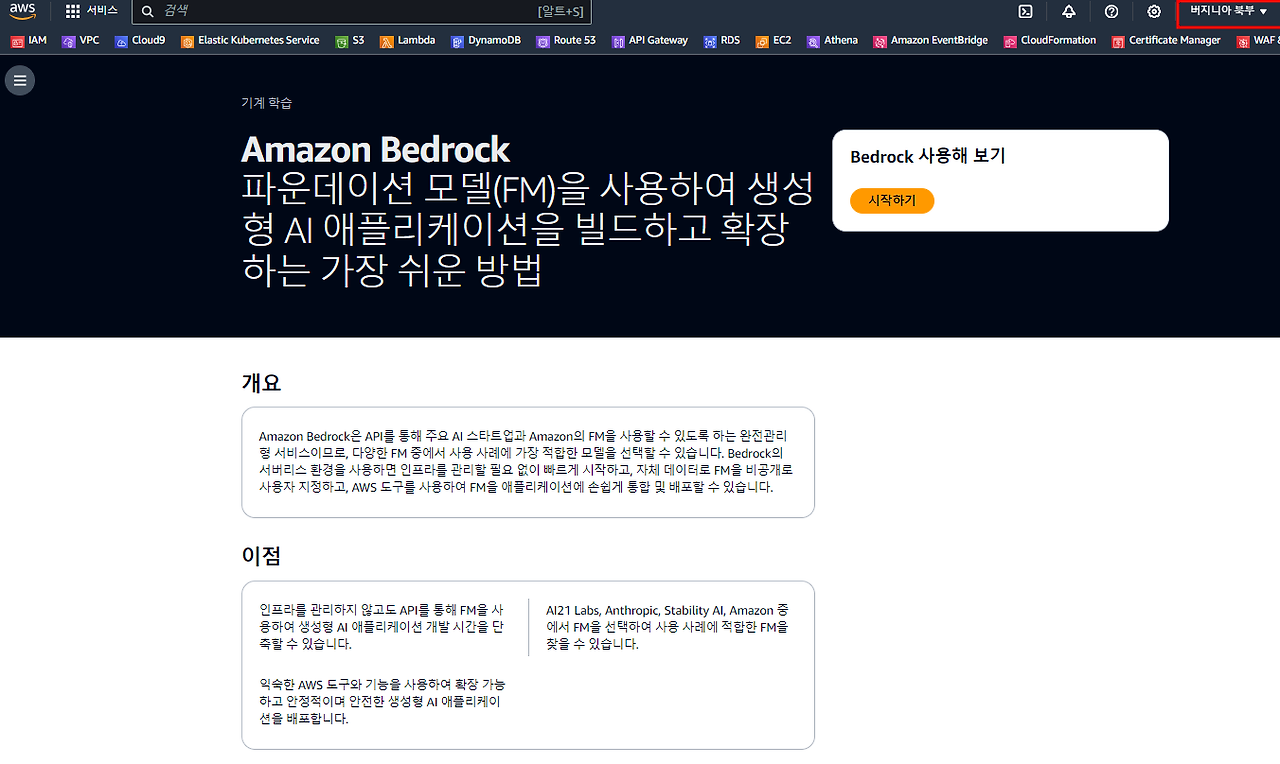Expand the 버지니아 북부 region dropdown

pos(1229,11)
